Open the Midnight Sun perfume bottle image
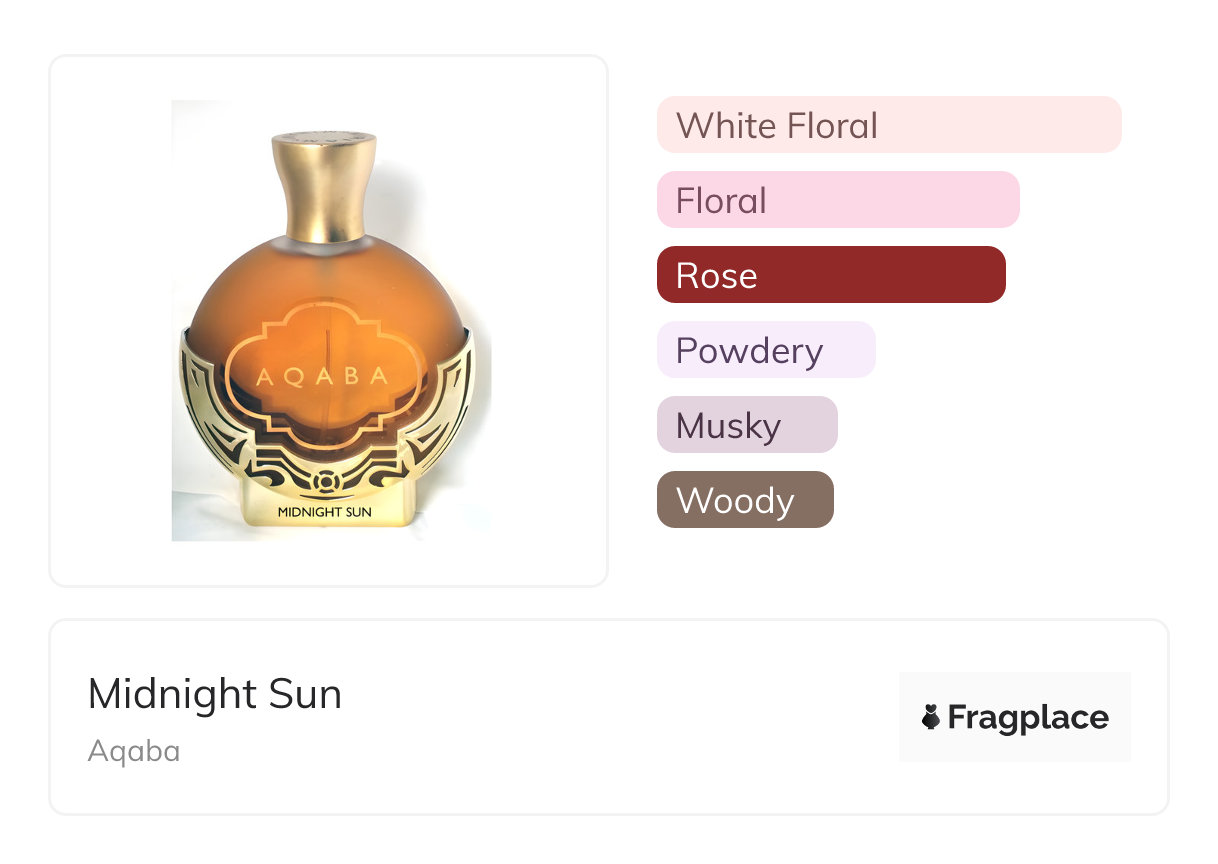This screenshot has height=864, width=1218. (x=329, y=320)
